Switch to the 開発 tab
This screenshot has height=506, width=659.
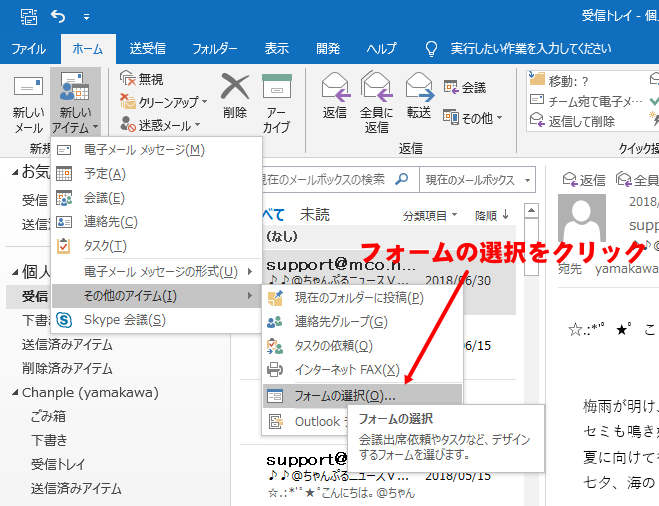click(x=328, y=49)
